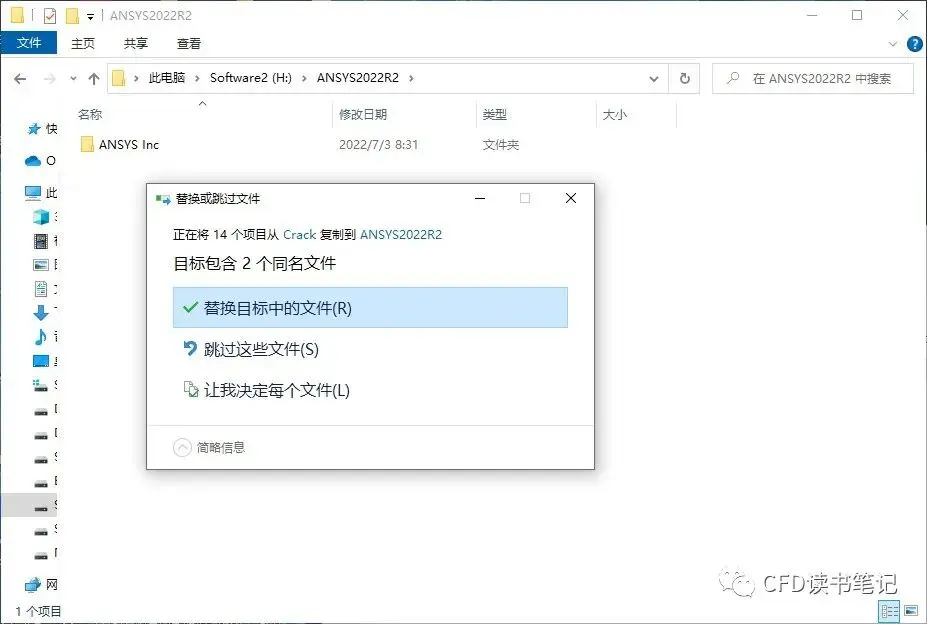Open Desktop icon in sidebar
This screenshot has height=624, width=927.
click(x=41, y=361)
